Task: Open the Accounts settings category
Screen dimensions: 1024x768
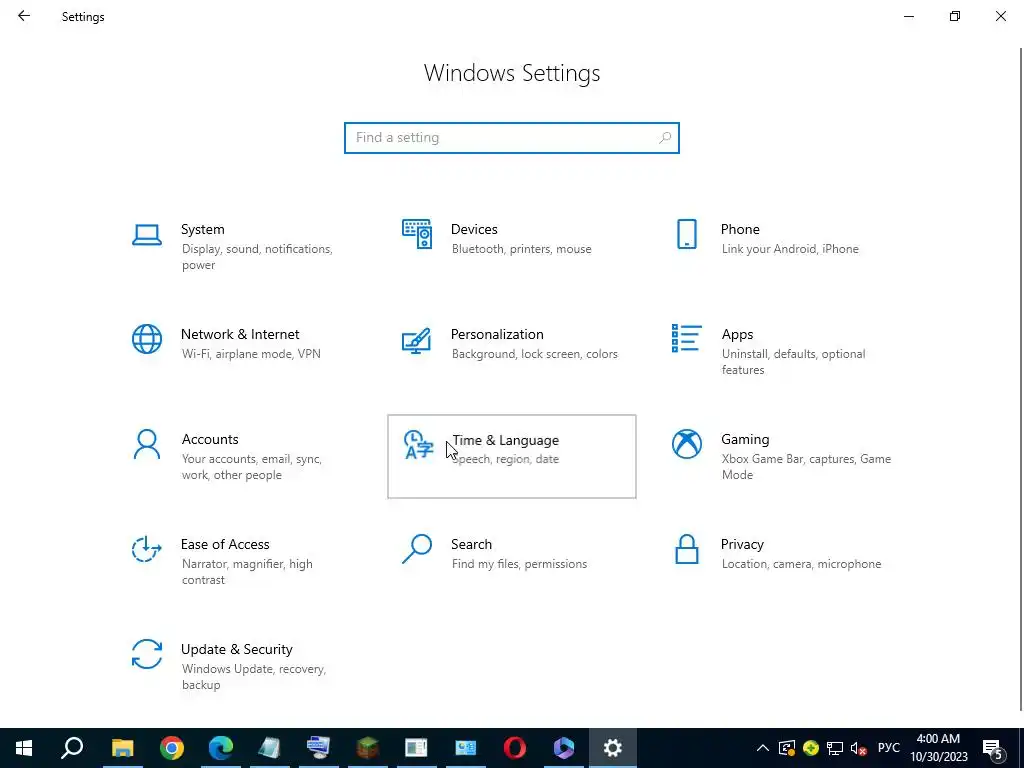Action: 242,456
